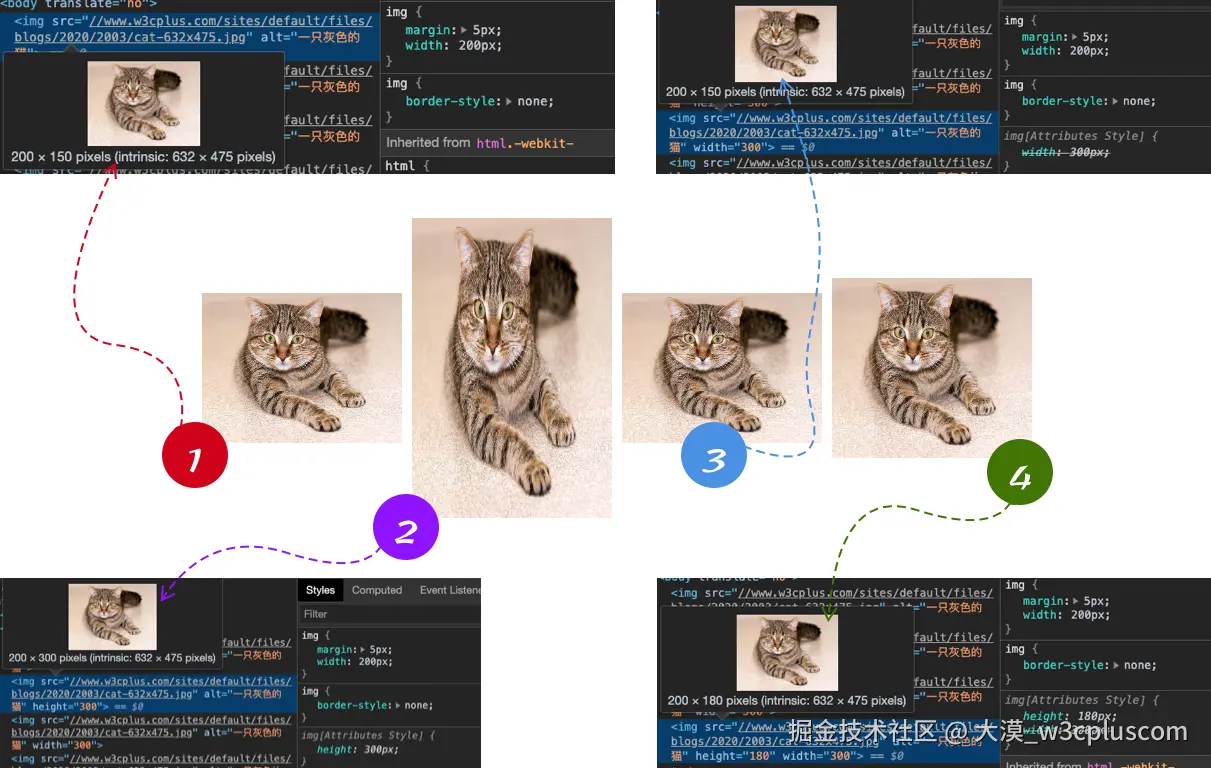Expand margin triangle above the 'Inherited from' row
This screenshot has width=1211, height=768.
click(x=463, y=31)
